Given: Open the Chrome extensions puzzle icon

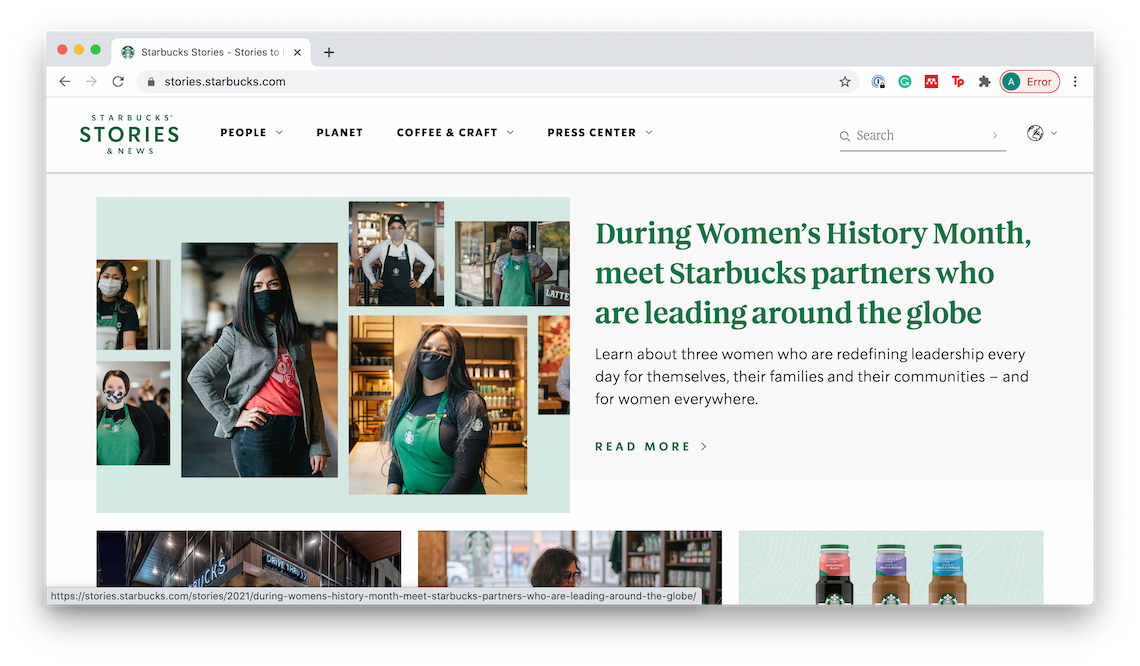Looking at the screenshot, I should [x=984, y=81].
